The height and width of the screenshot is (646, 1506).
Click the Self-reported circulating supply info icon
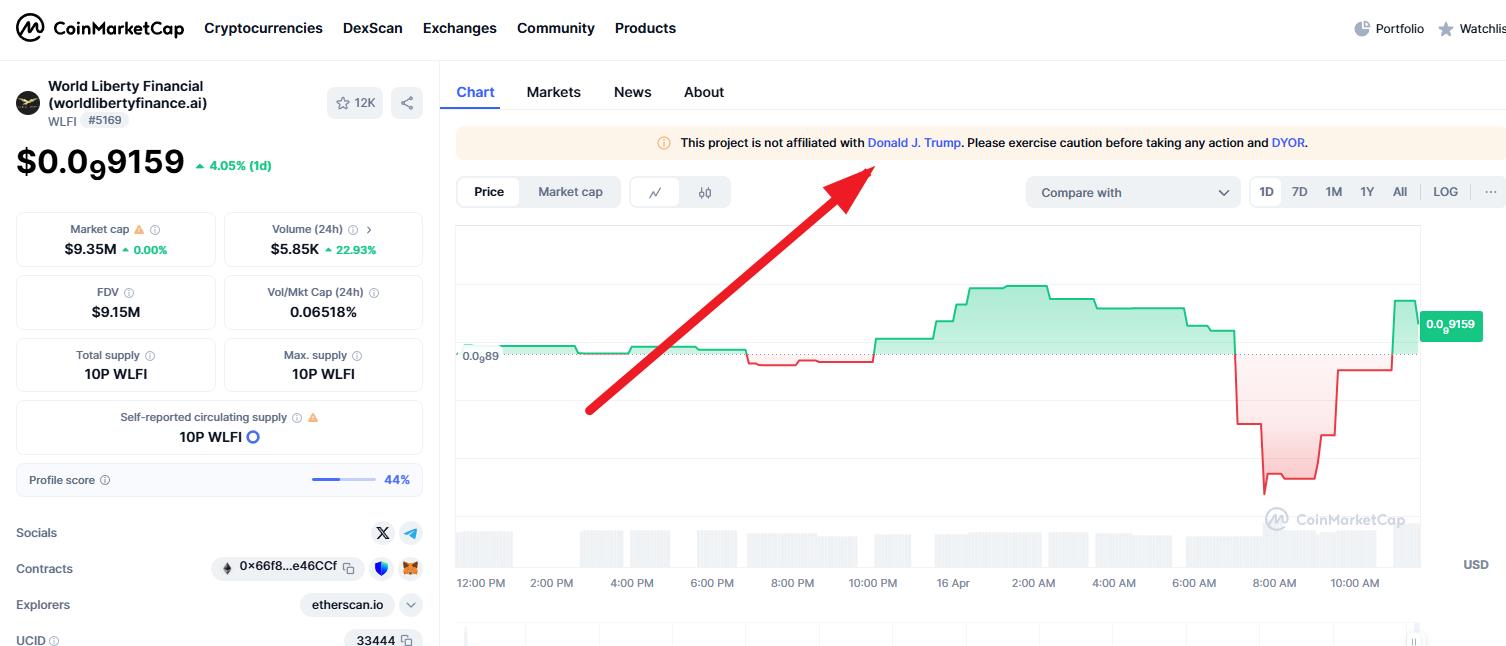(x=297, y=418)
